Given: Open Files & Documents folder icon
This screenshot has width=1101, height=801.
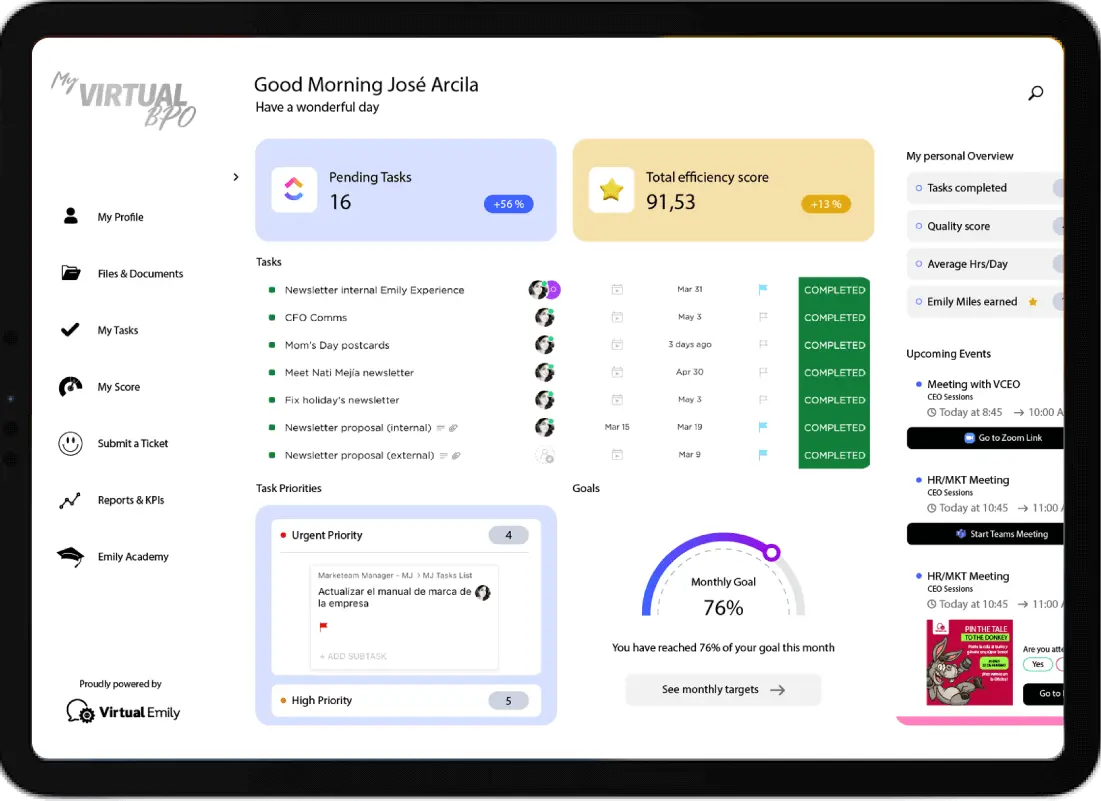Looking at the screenshot, I should [x=70, y=273].
